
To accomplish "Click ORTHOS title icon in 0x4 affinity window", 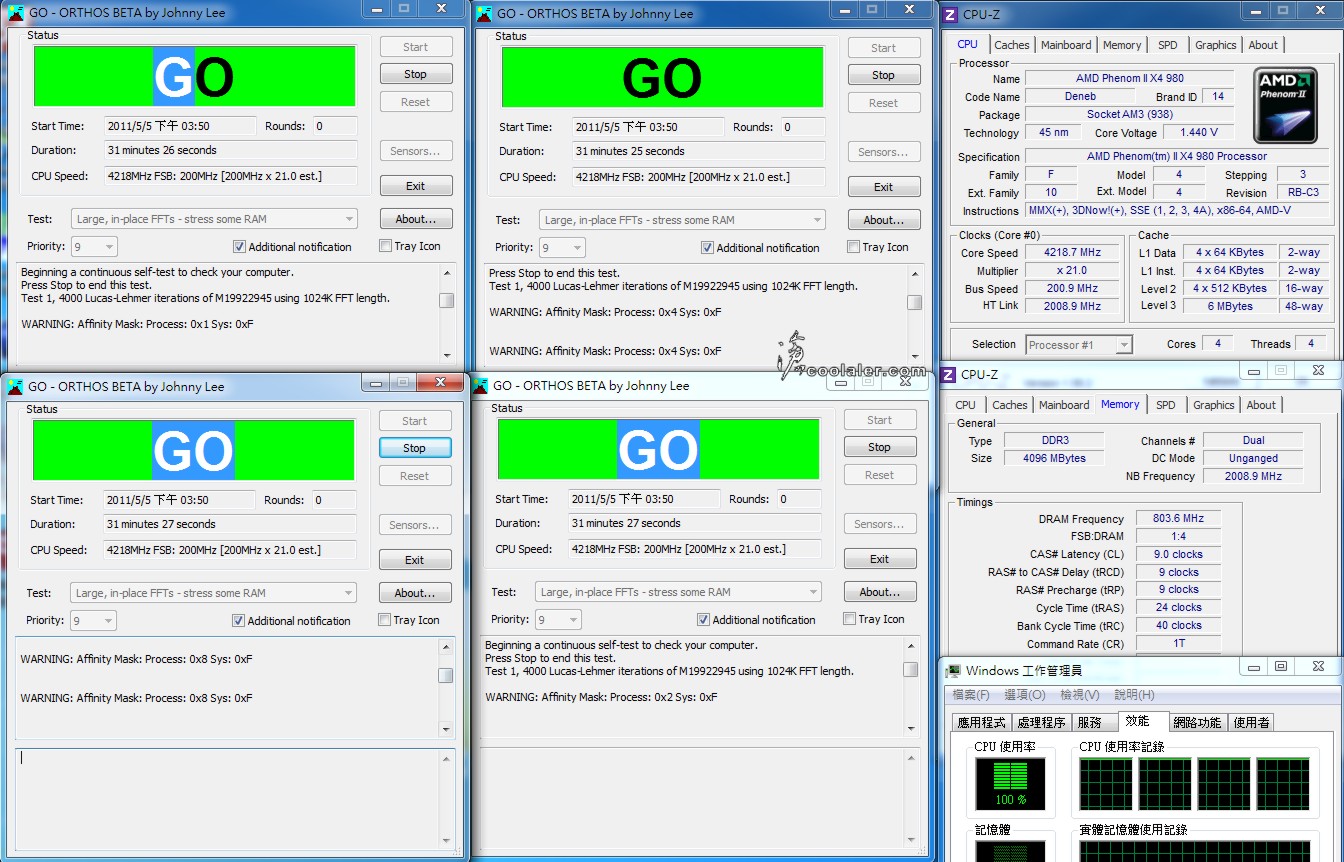I will click(485, 14).
